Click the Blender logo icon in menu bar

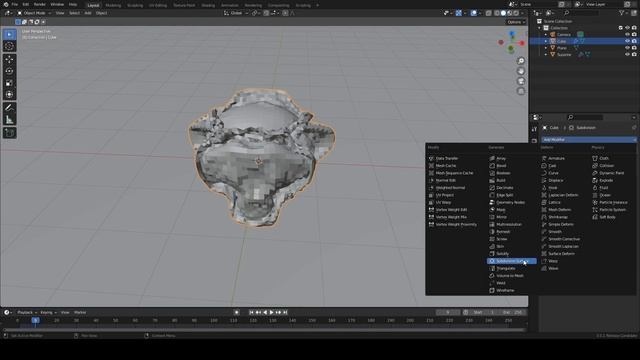click(x=6, y=4)
